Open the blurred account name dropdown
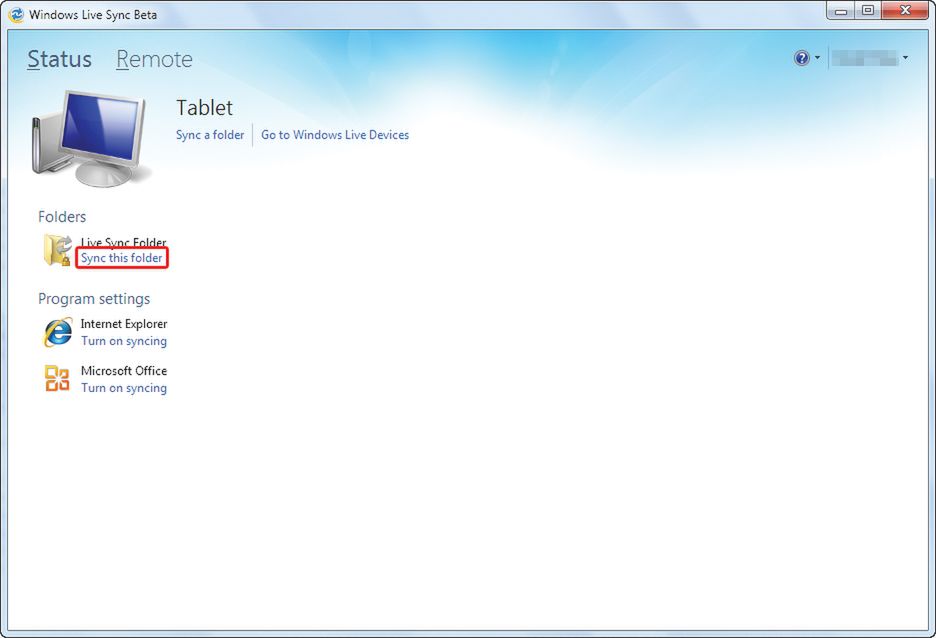This screenshot has height=638, width=936. coord(870,58)
